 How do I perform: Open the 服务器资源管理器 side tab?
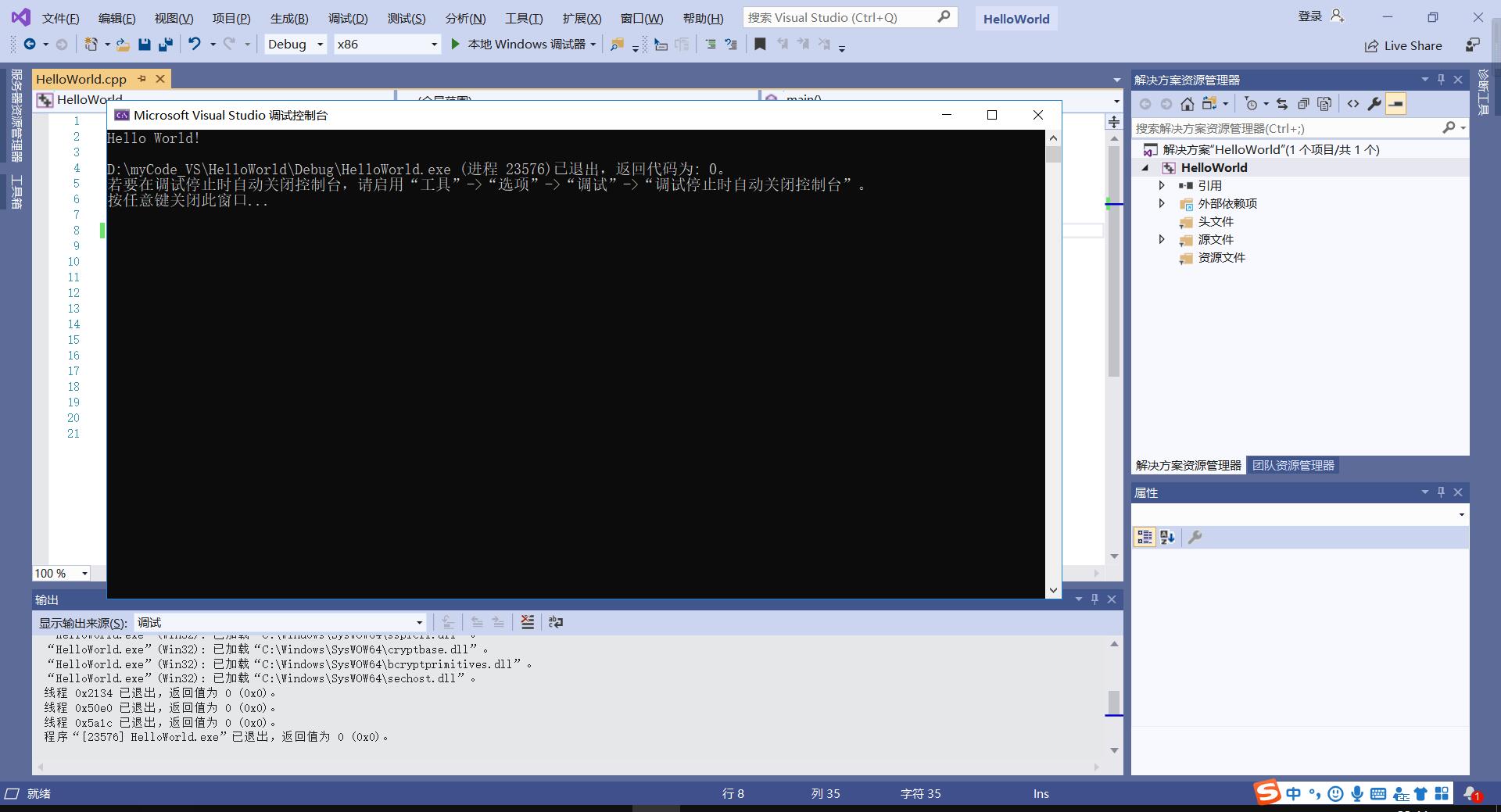coord(16,115)
